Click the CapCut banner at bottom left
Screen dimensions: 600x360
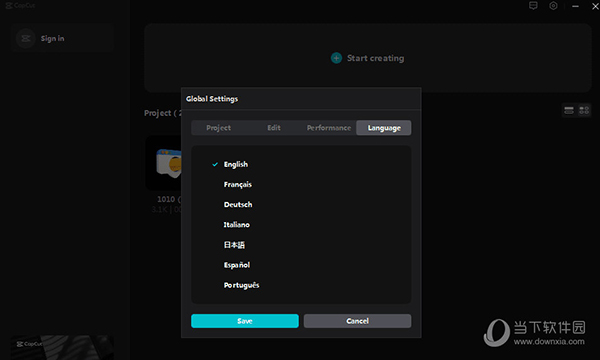[x=62, y=347]
